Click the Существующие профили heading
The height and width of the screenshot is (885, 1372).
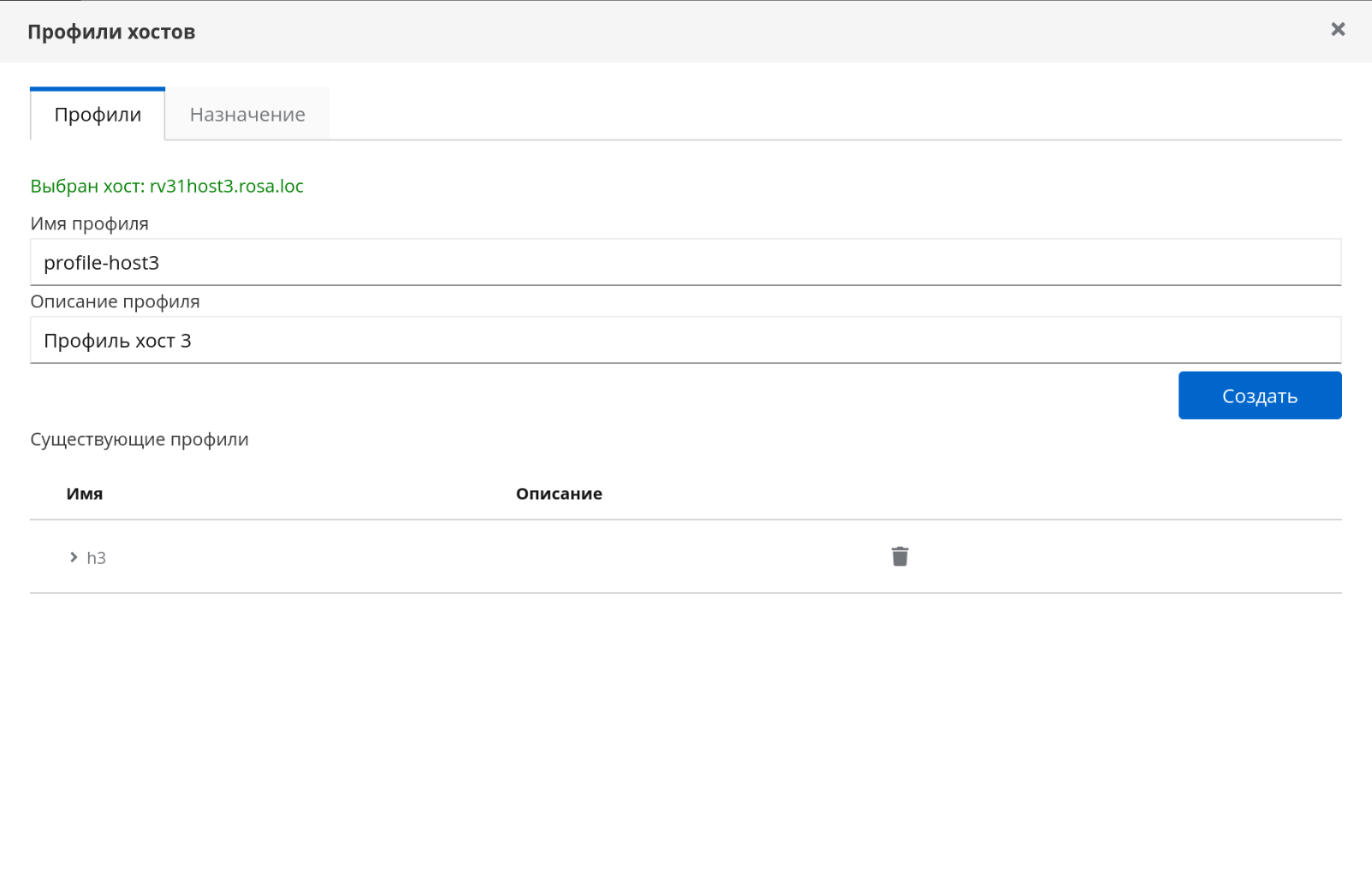click(140, 439)
